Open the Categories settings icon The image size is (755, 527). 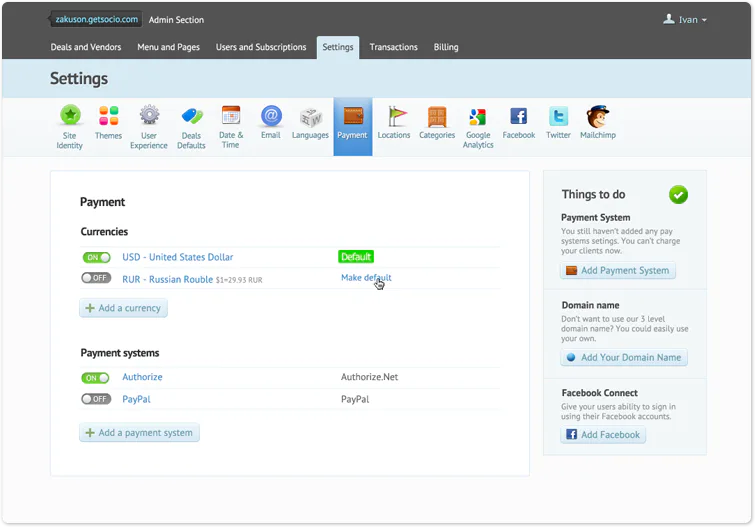click(437, 116)
